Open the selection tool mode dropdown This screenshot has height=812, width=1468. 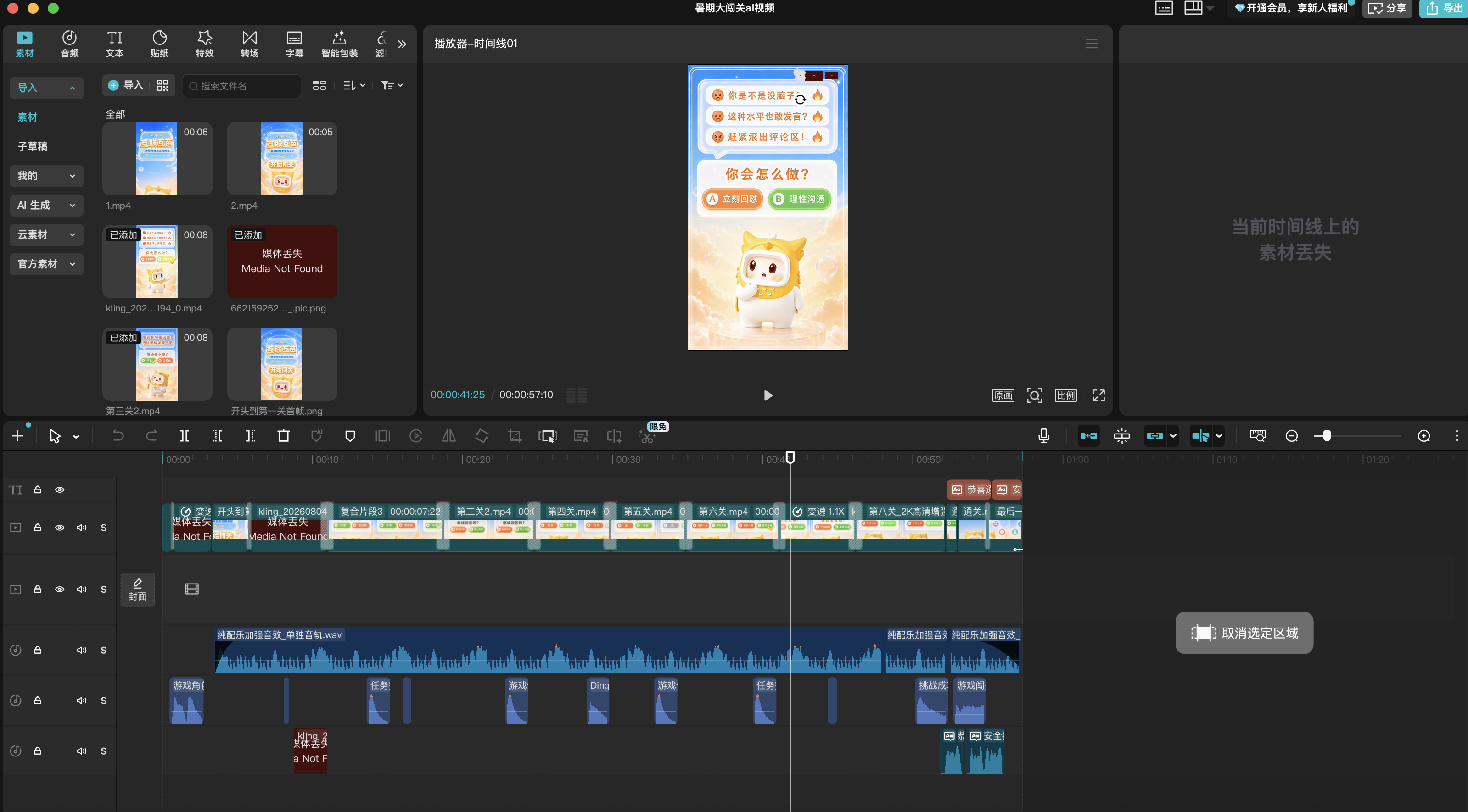pyautogui.click(x=76, y=437)
